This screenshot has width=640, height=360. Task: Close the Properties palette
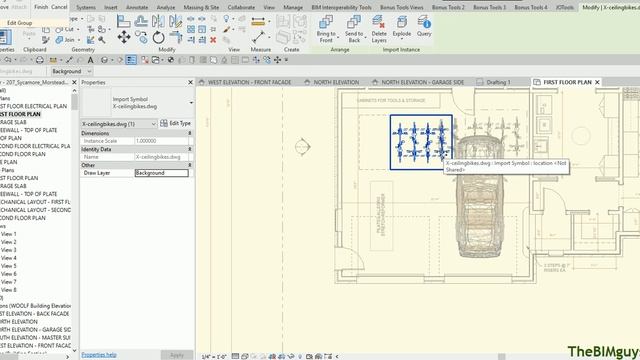[190, 82]
